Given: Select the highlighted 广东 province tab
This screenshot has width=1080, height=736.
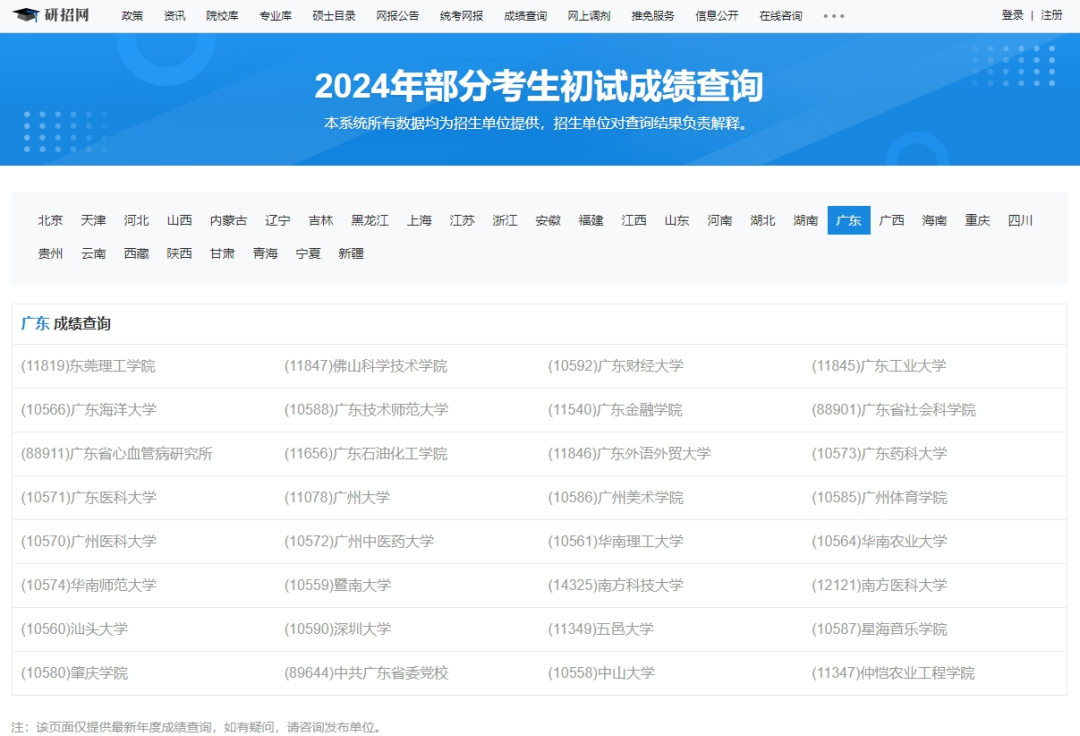Looking at the screenshot, I should click(x=848, y=220).
